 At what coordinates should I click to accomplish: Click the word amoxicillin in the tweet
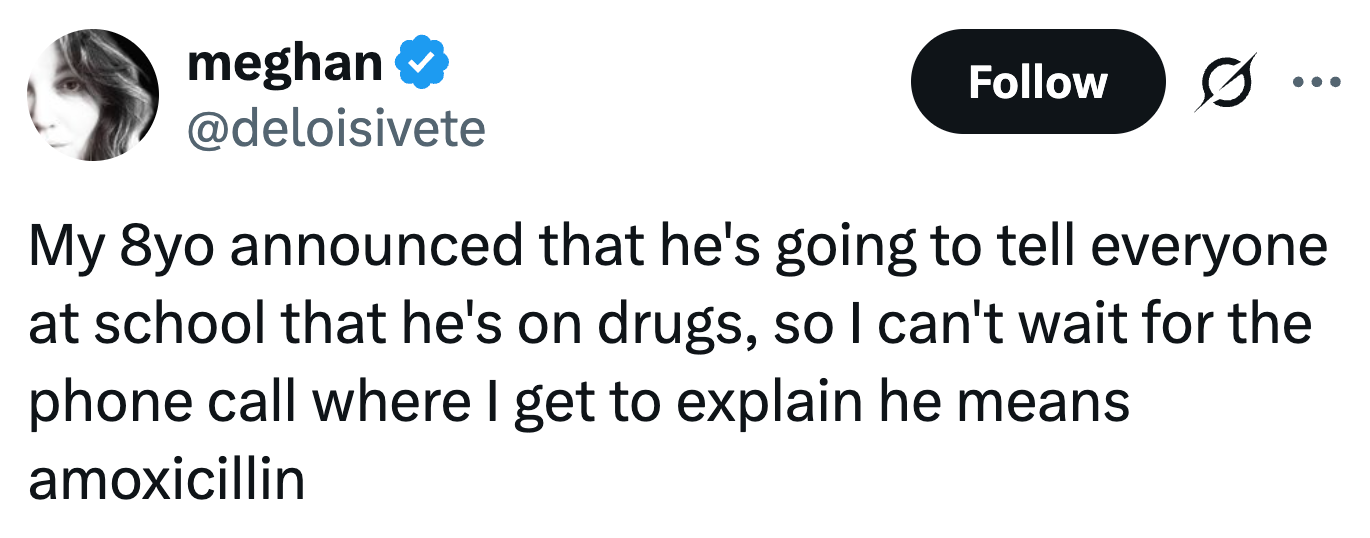pyautogui.click(x=166, y=480)
